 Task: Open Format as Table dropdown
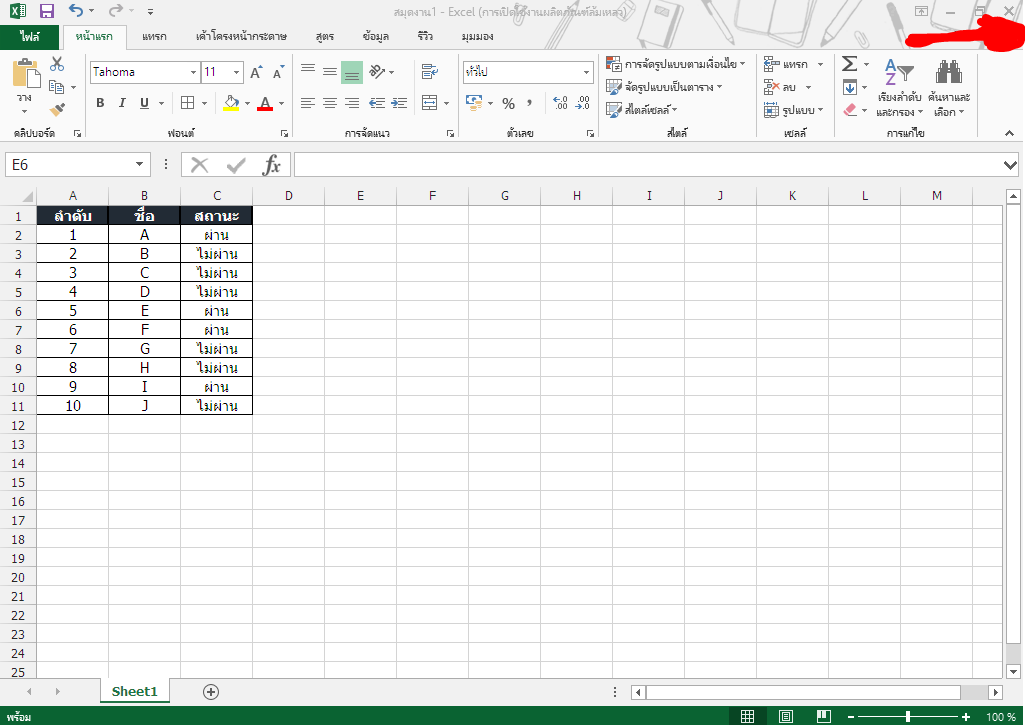[x=664, y=87]
